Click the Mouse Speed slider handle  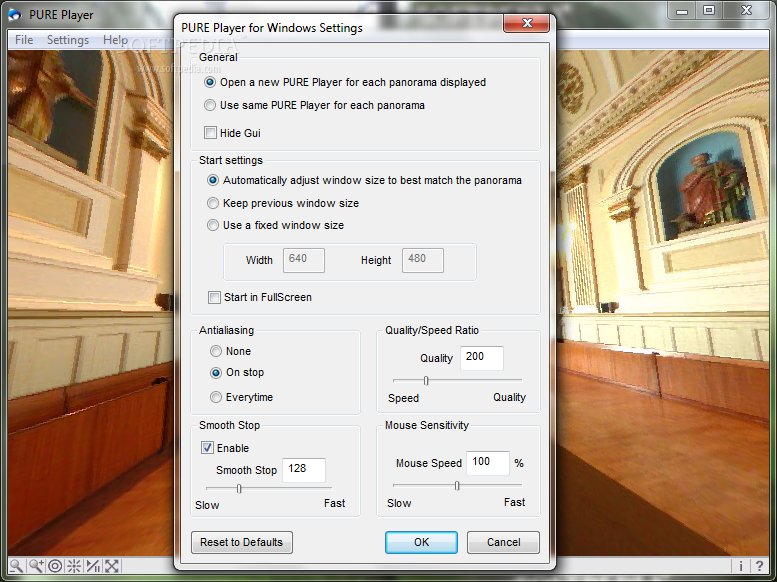click(x=457, y=486)
